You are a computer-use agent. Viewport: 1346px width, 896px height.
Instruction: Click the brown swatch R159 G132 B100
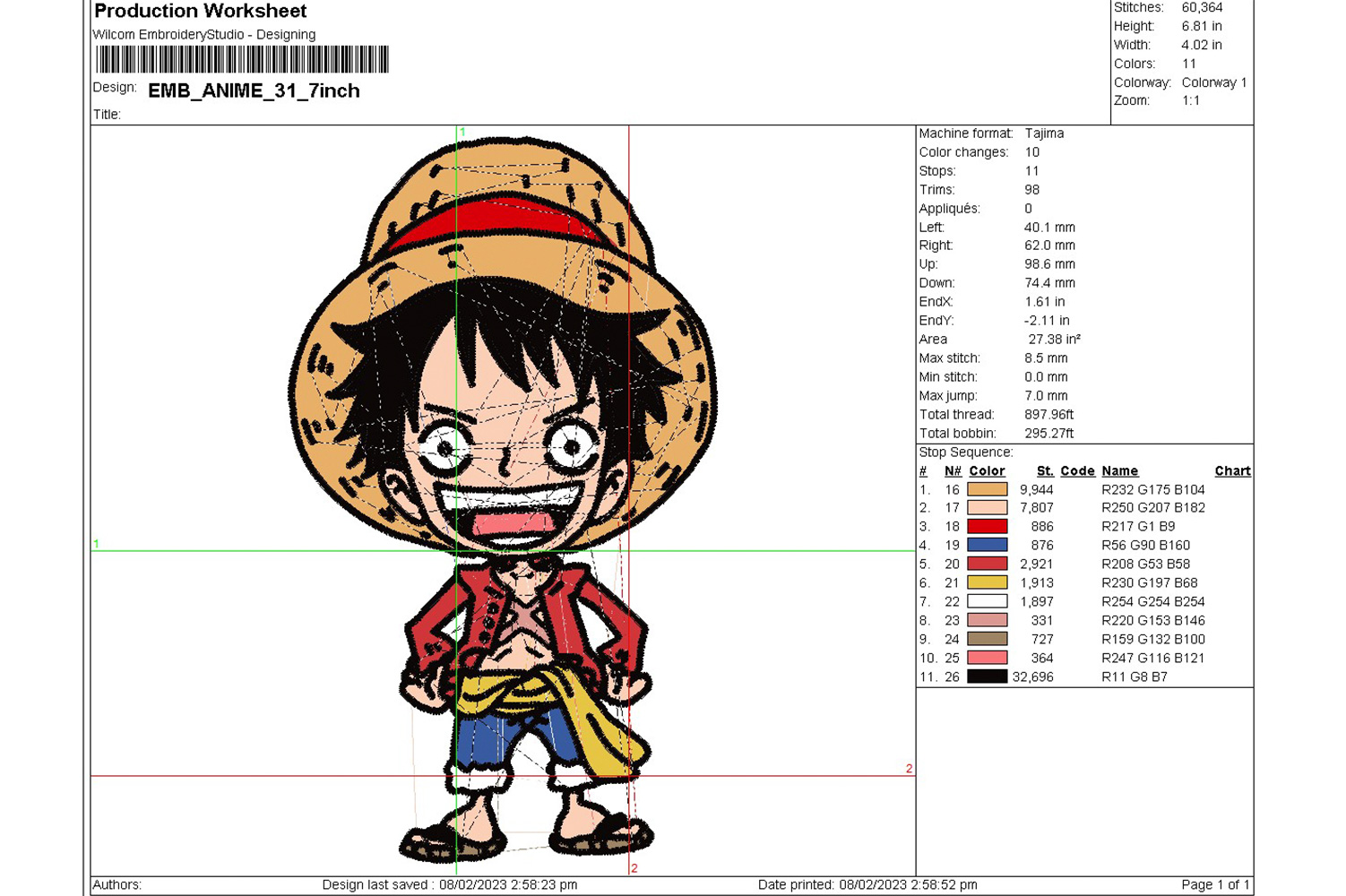click(x=988, y=639)
